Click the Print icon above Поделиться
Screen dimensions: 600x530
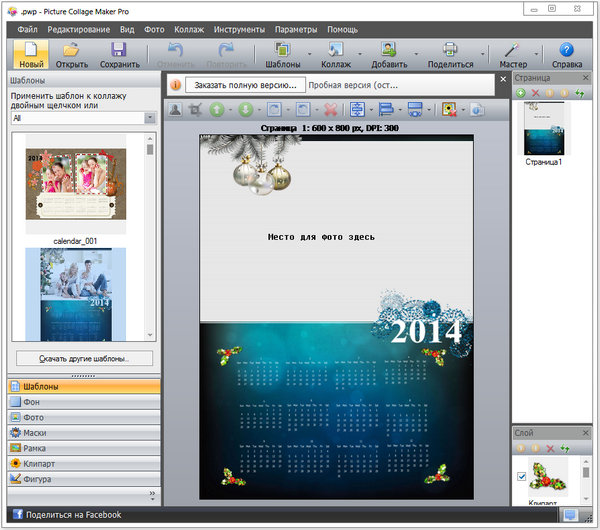coord(450,49)
